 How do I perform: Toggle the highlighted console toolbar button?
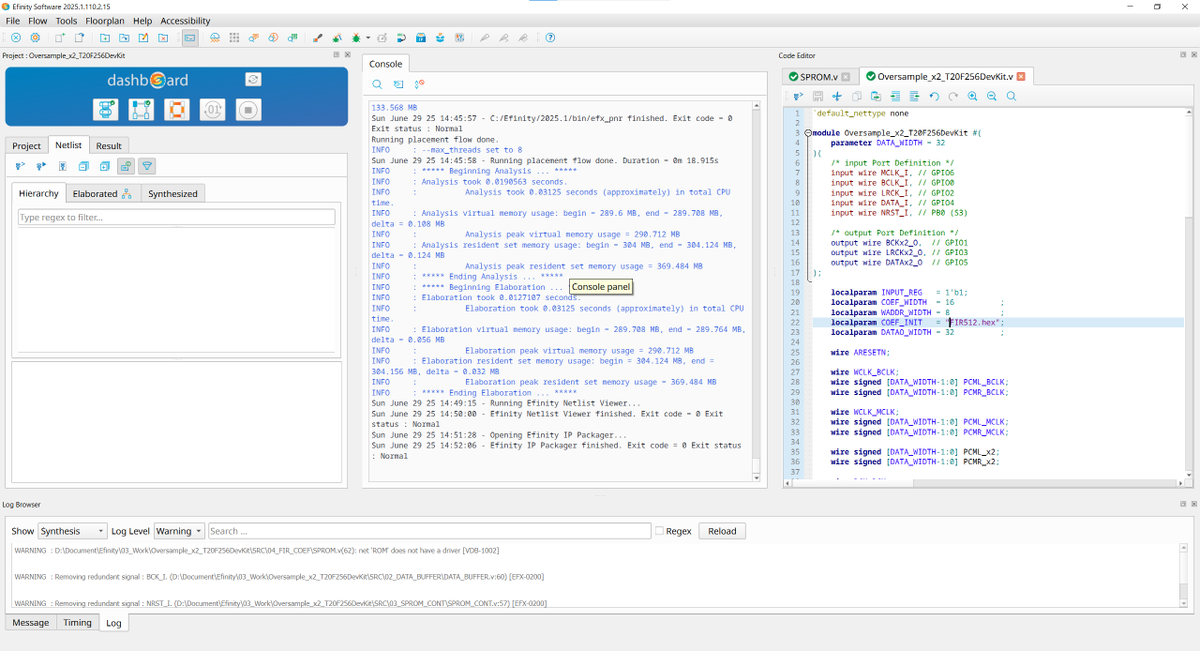190,38
